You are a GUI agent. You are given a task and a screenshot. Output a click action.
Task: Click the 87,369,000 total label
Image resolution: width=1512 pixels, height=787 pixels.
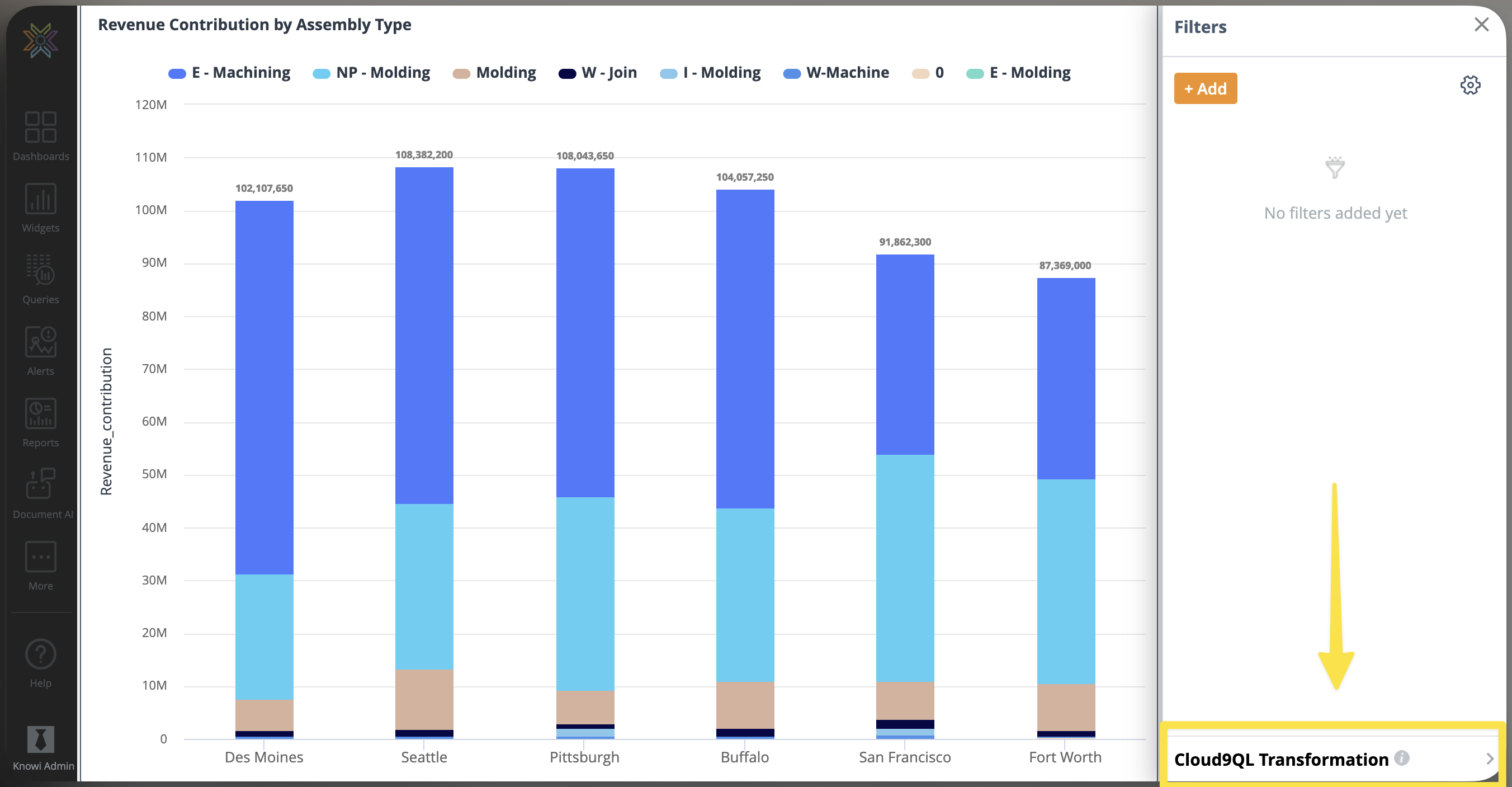[1065, 266]
